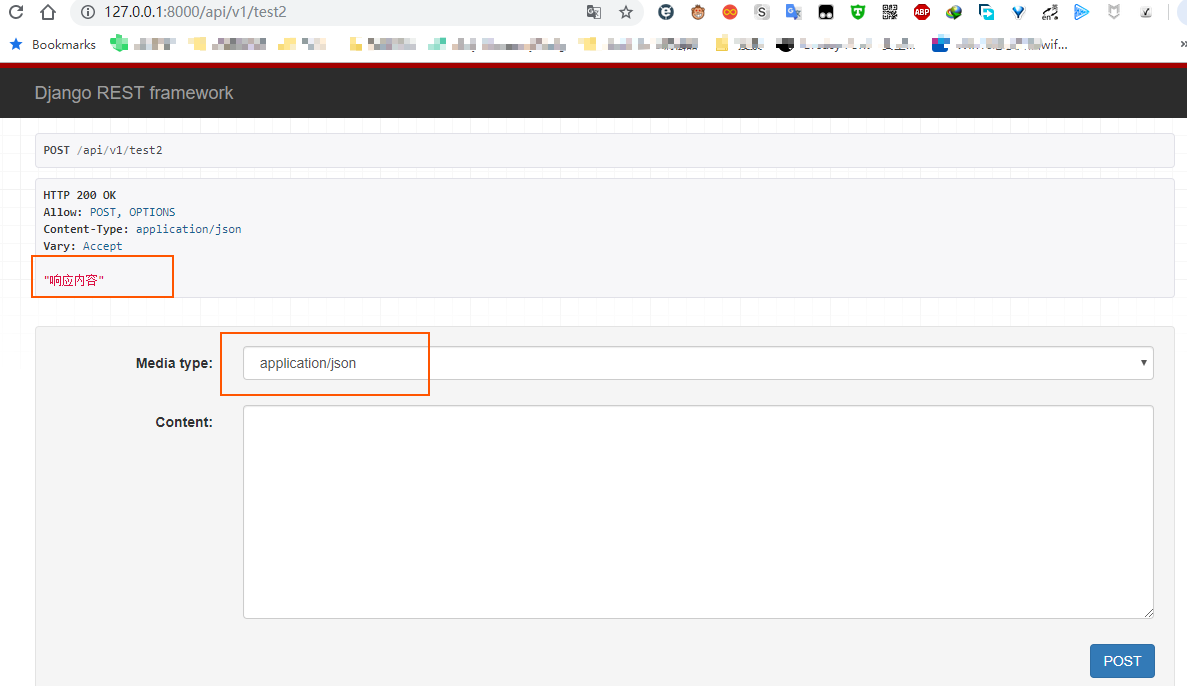Click inside the Content text area
Image resolution: width=1187 pixels, height=686 pixels.
pyautogui.click(x=698, y=512)
